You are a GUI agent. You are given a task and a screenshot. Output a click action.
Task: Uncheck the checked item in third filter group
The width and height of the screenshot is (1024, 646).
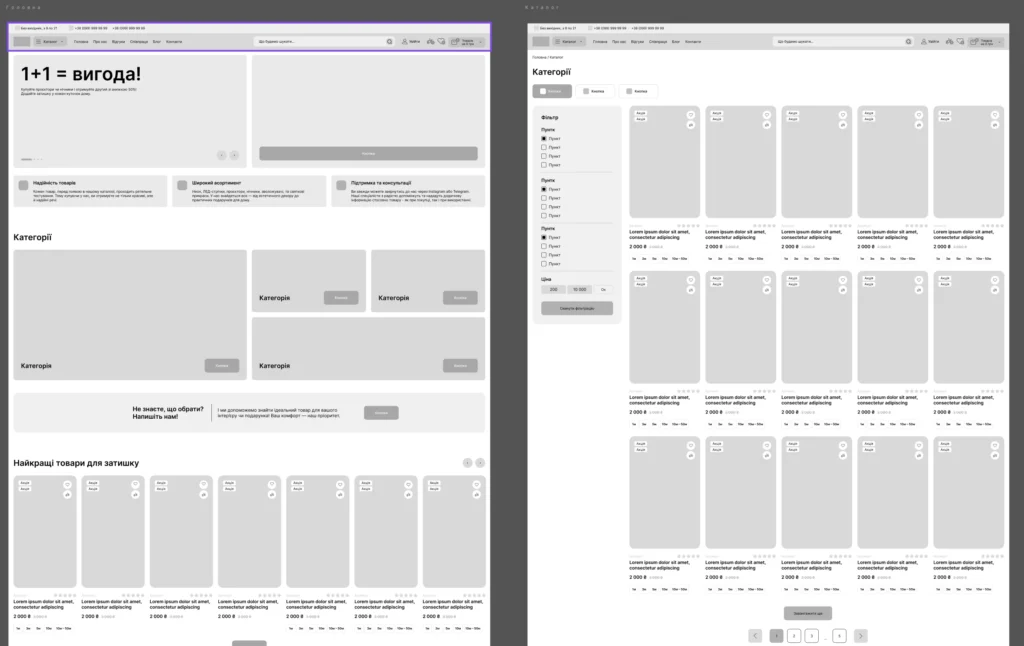coord(543,237)
